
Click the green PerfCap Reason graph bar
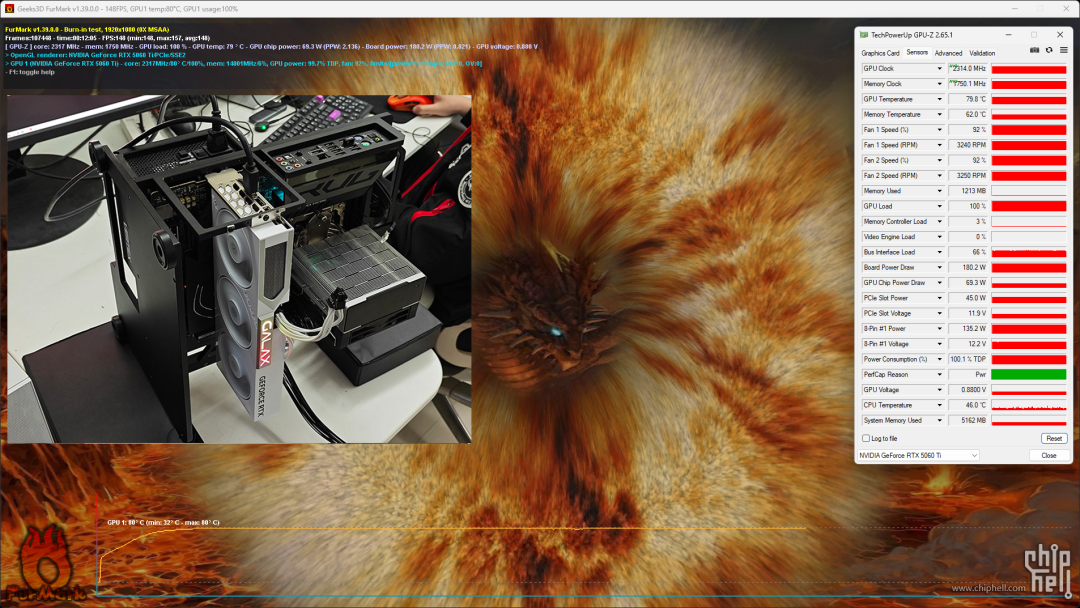click(x=1029, y=375)
